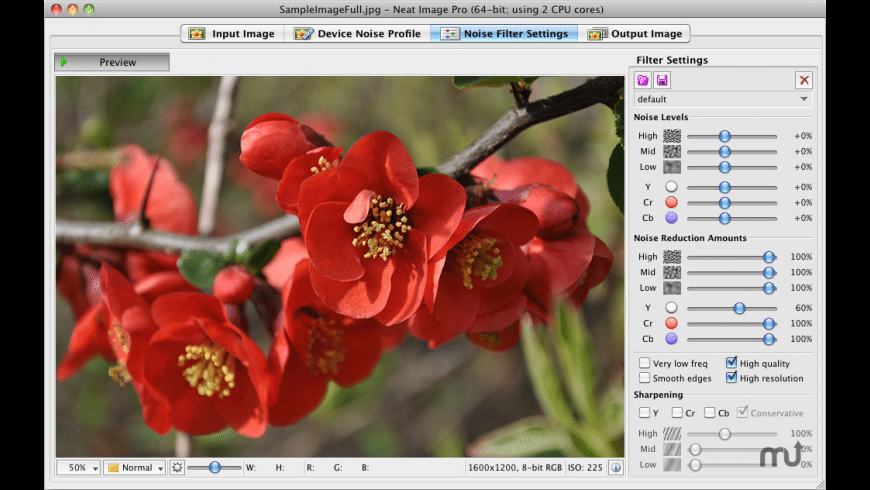Click the Noise Reduction Mid frequency icon

pos(672,272)
